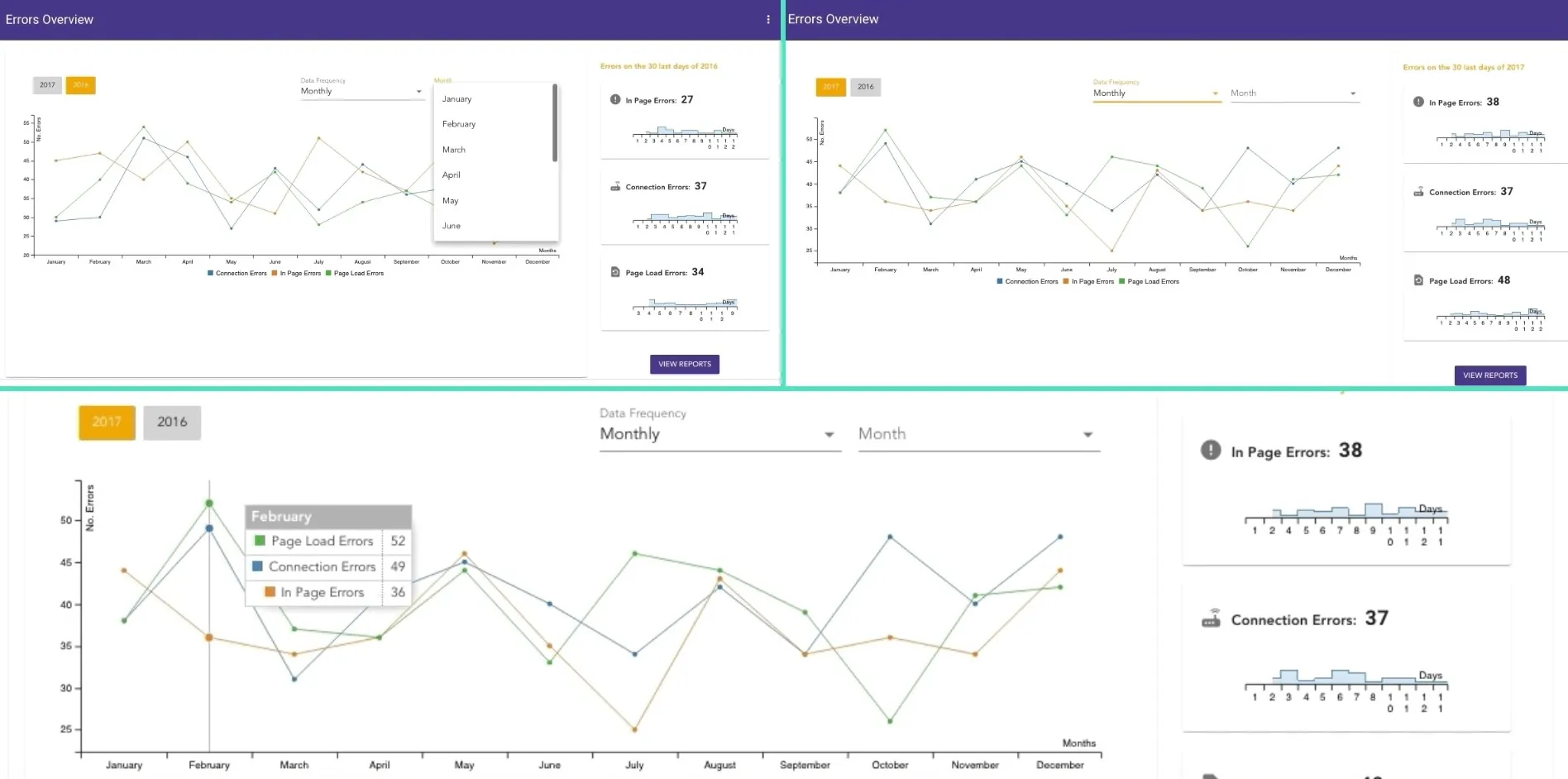The width and height of the screenshot is (1568, 779).
Task: Click the Page Load Errors page icon in the 2016 summary
Action: point(614,271)
